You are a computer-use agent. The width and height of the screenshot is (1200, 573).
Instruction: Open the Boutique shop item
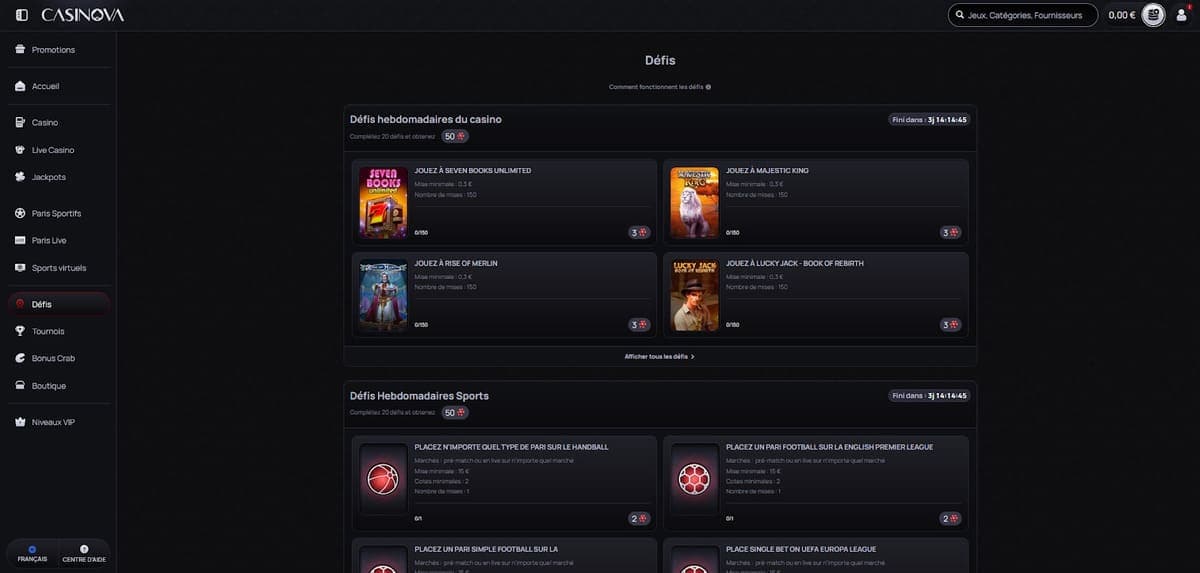(48, 386)
